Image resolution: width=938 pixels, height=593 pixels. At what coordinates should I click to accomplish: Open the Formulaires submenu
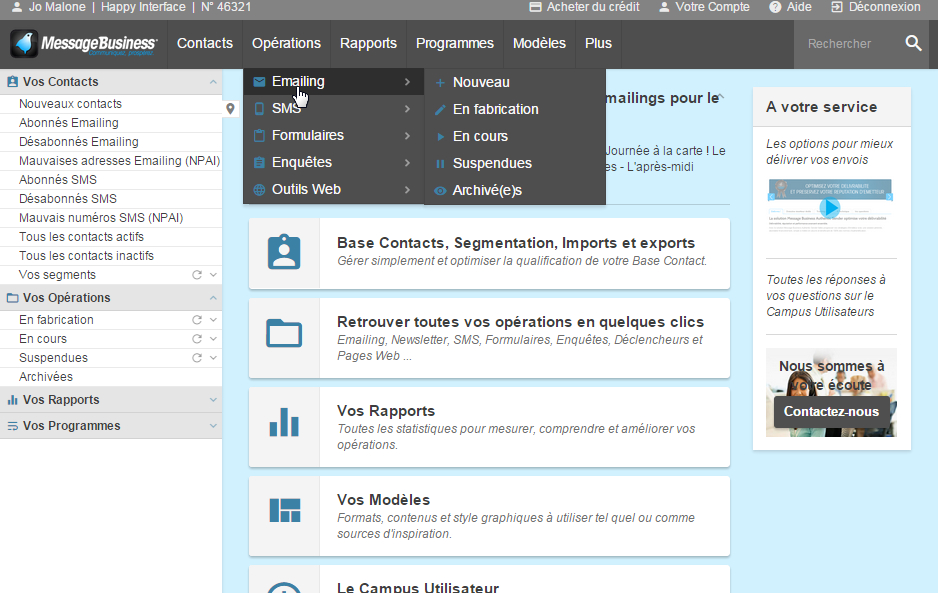333,135
